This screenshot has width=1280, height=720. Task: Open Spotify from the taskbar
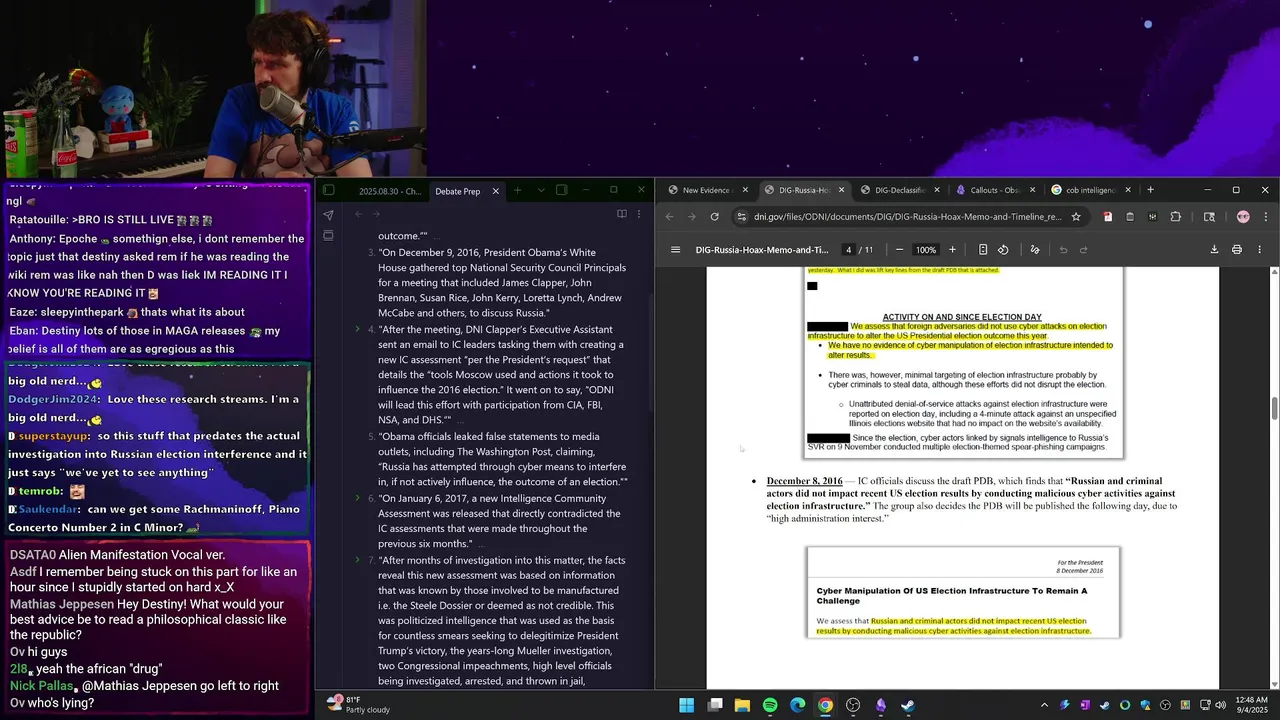770,705
